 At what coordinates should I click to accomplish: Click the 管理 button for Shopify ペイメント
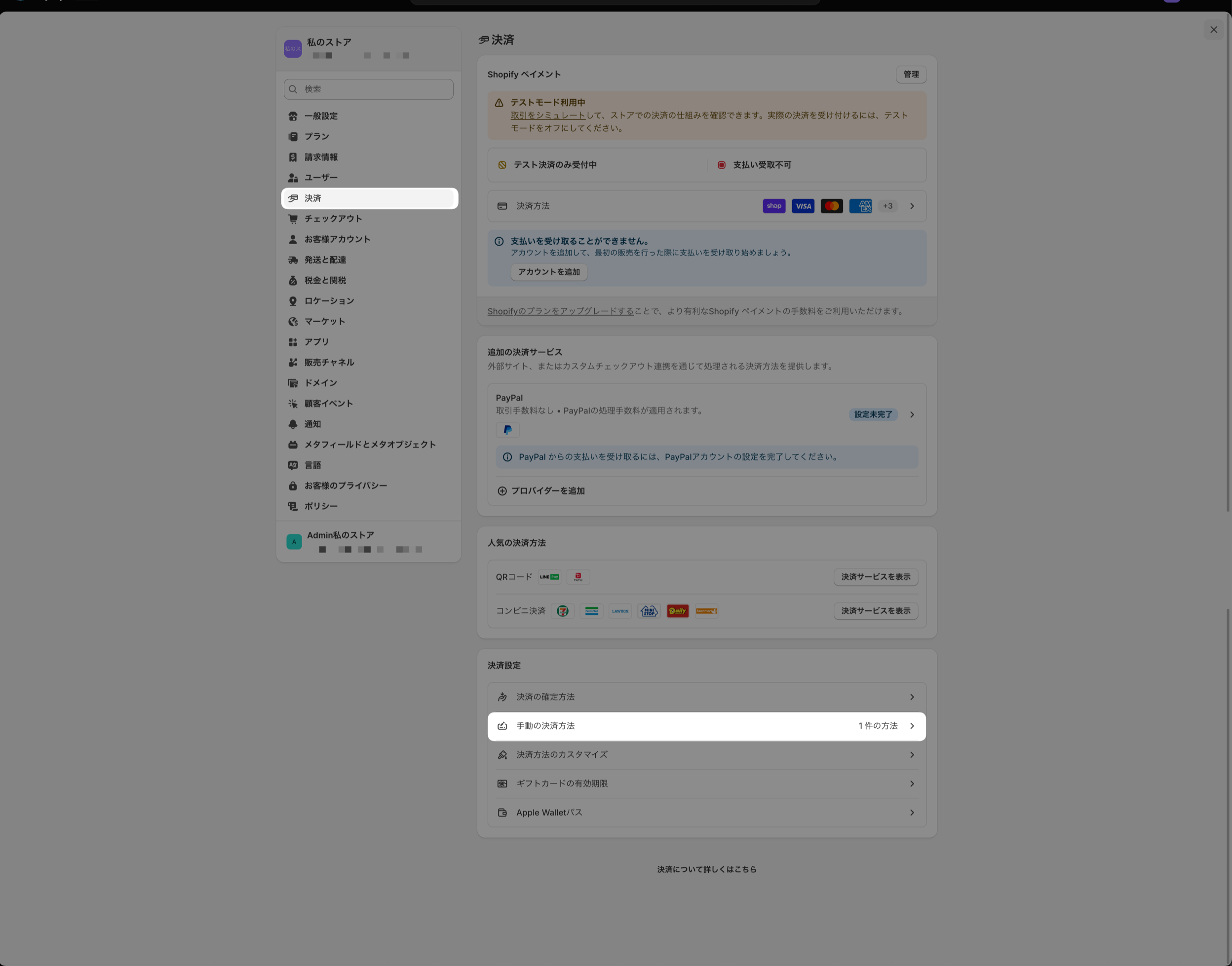[911, 74]
